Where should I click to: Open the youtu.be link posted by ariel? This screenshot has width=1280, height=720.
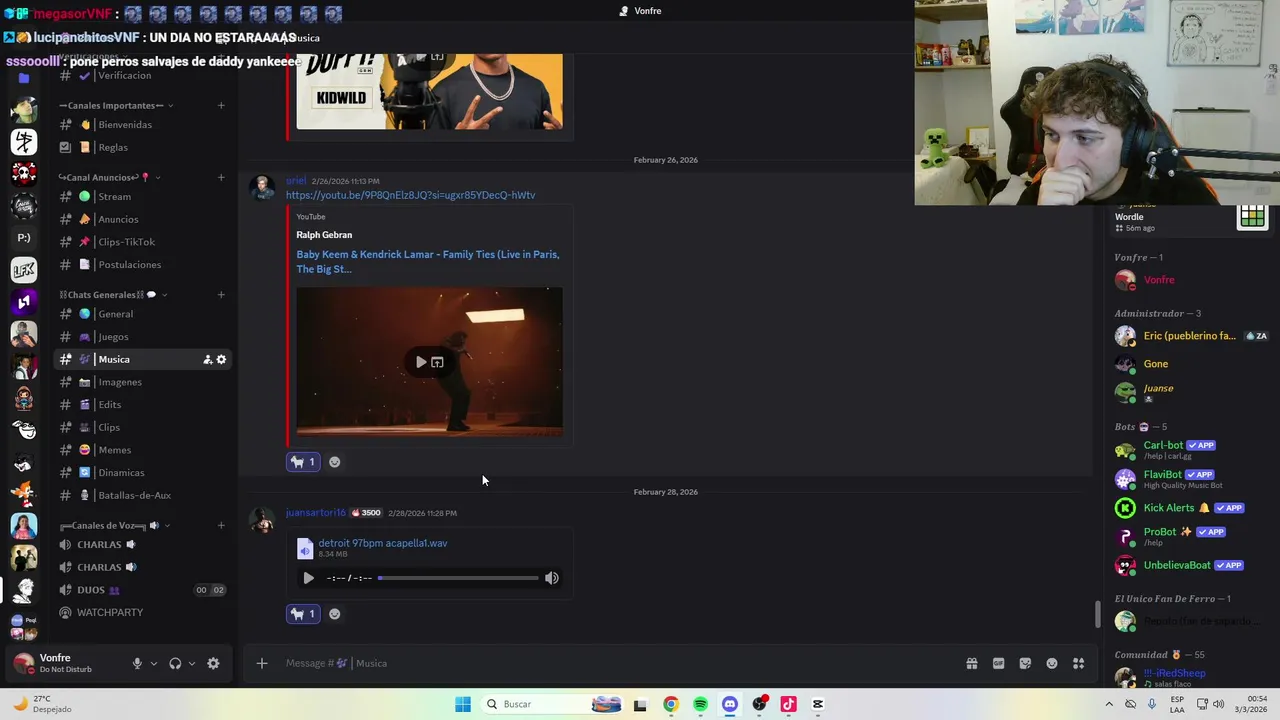click(x=410, y=195)
